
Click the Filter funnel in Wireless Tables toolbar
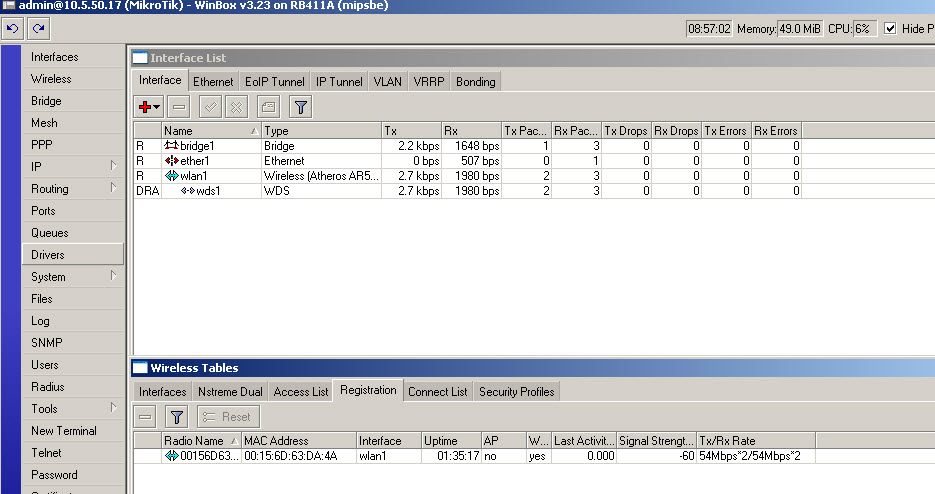coord(177,417)
